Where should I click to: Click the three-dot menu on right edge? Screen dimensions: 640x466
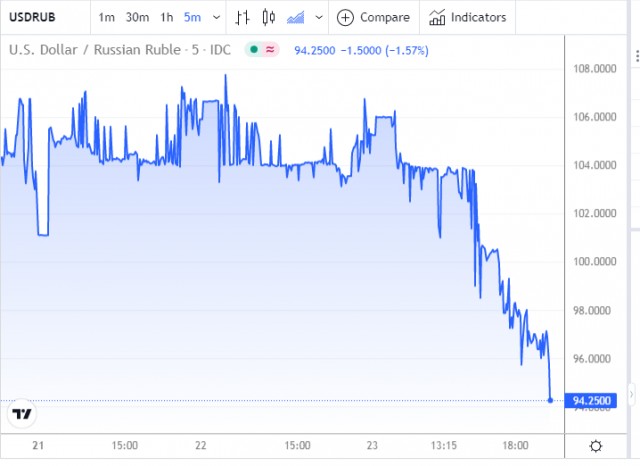637,56
